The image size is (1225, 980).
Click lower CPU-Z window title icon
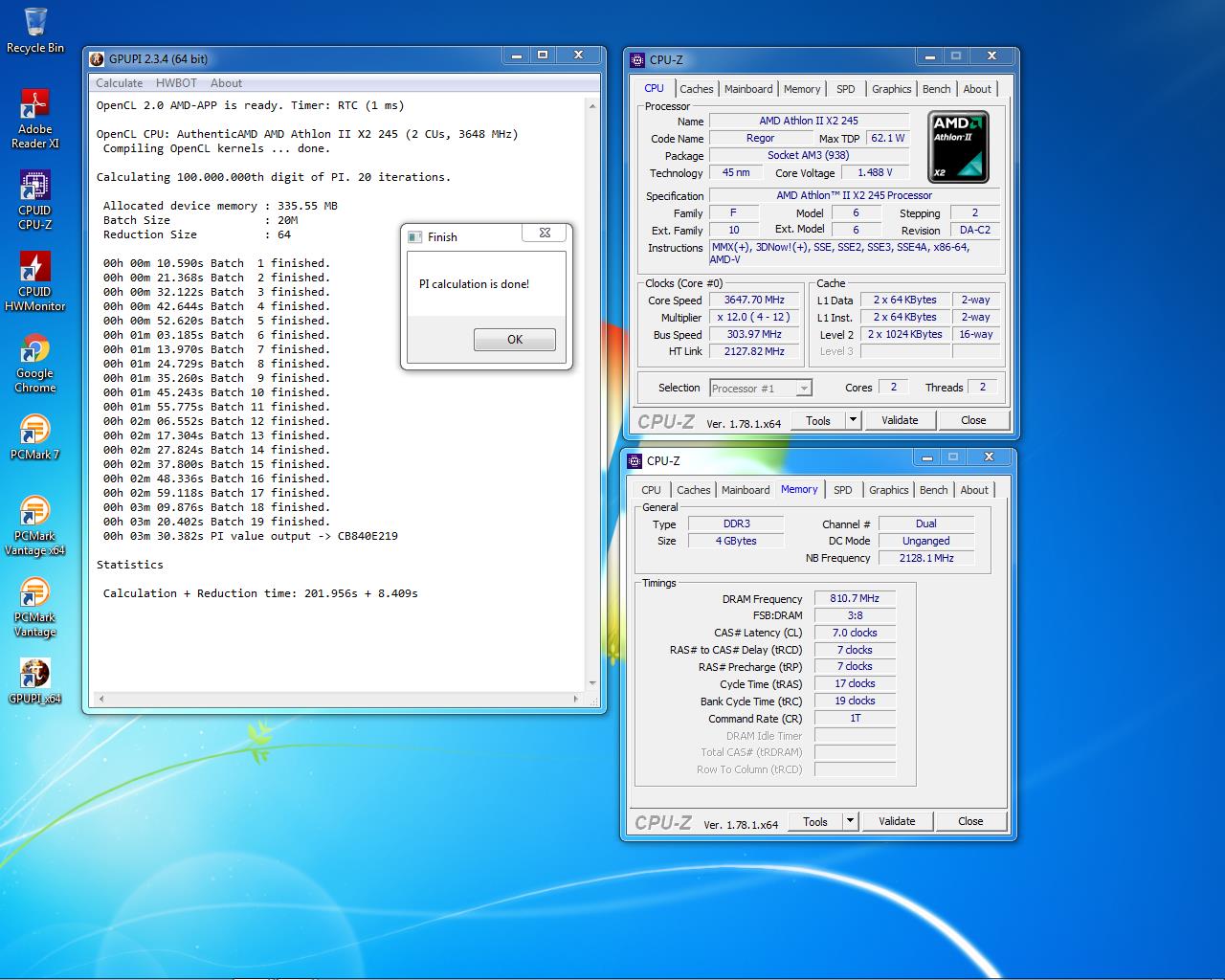[635, 461]
